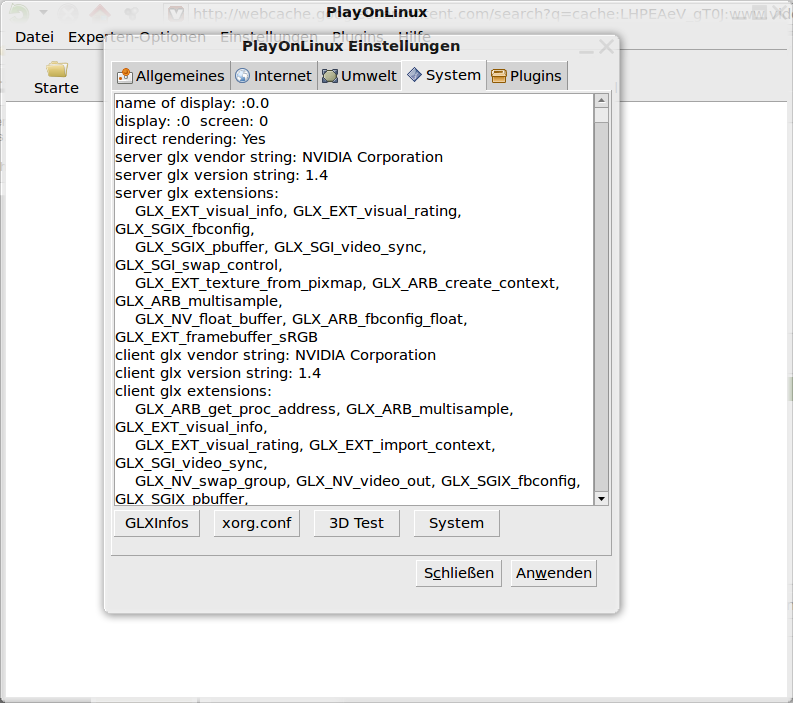Select the System tab
793x703 pixels.
click(x=444, y=75)
